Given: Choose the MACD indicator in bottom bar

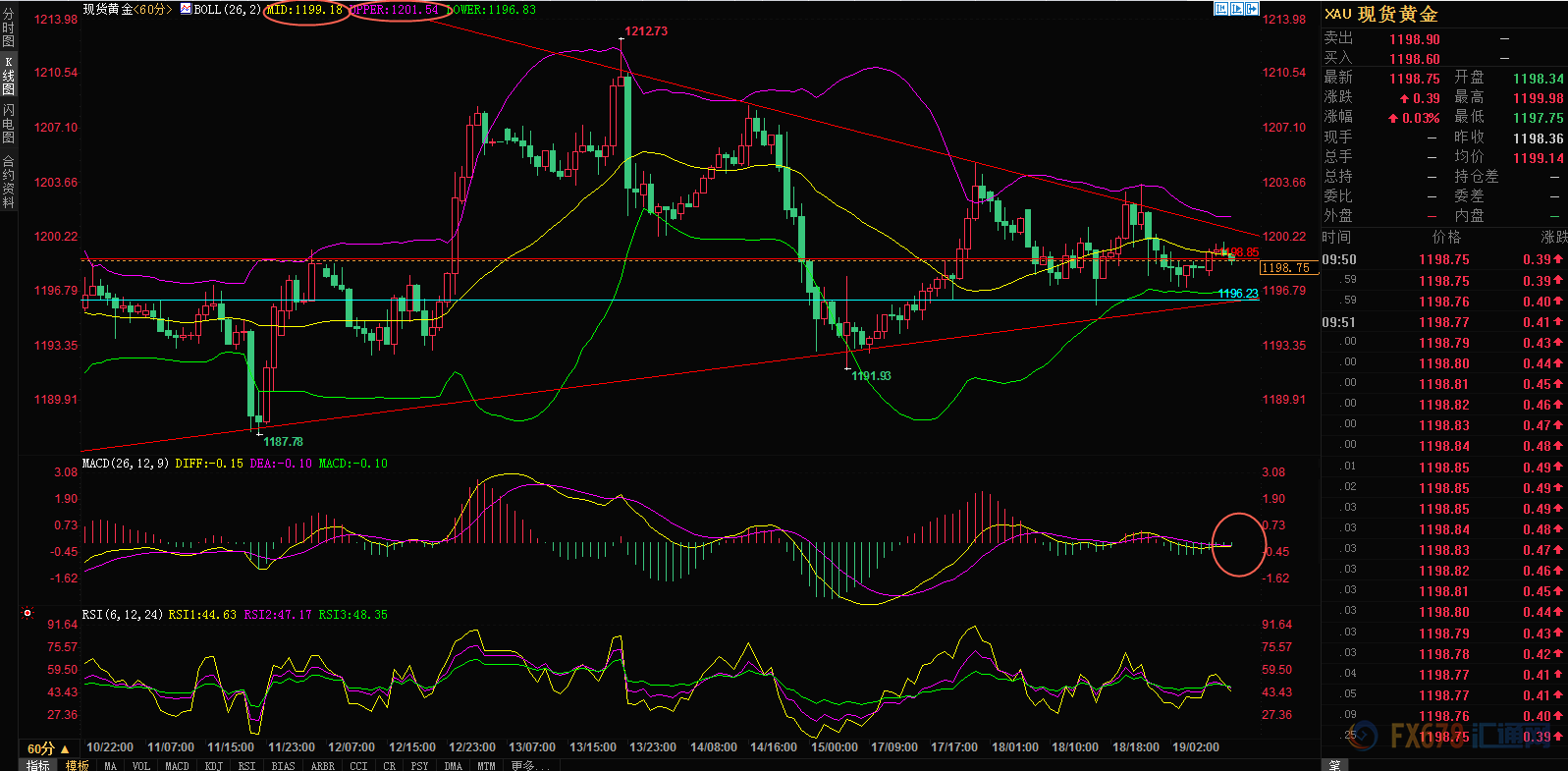Looking at the screenshot, I should coord(177,766).
